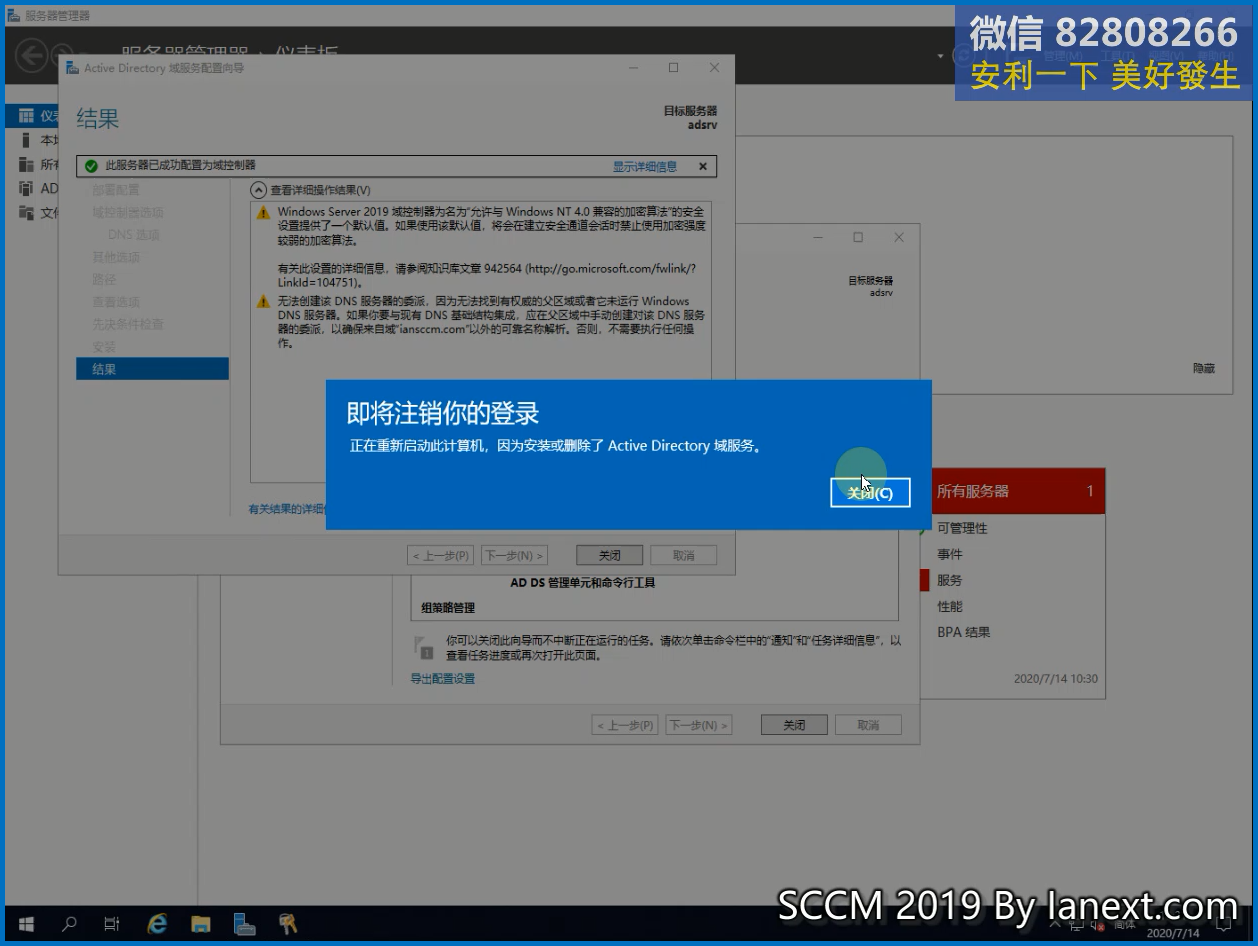The height and width of the screenshot is (946, 1258).
Task: Select 其他选项 step in wizard
Action: [x=116, y=257]
